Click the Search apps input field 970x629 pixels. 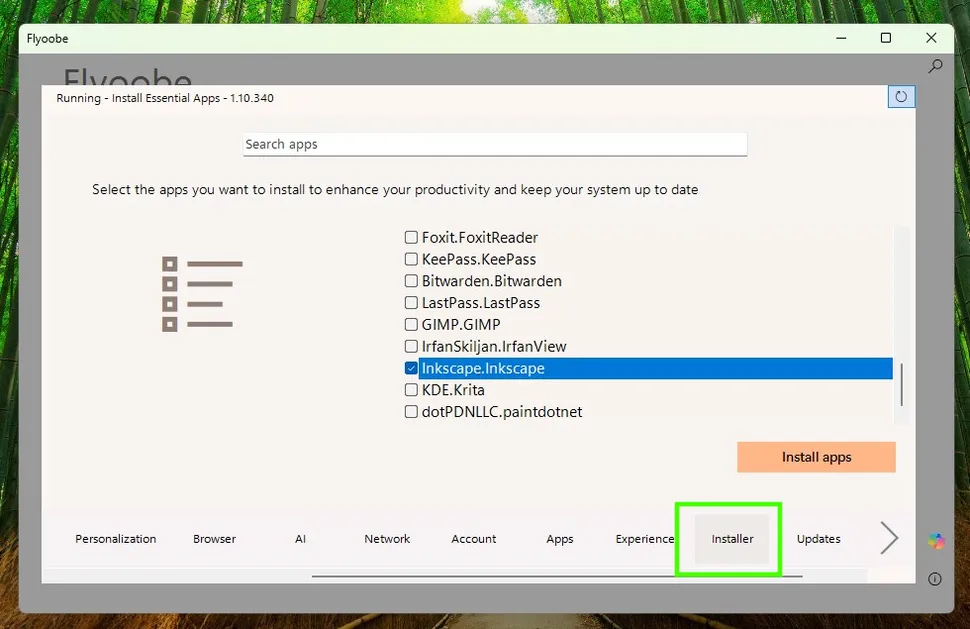(494, 144)
